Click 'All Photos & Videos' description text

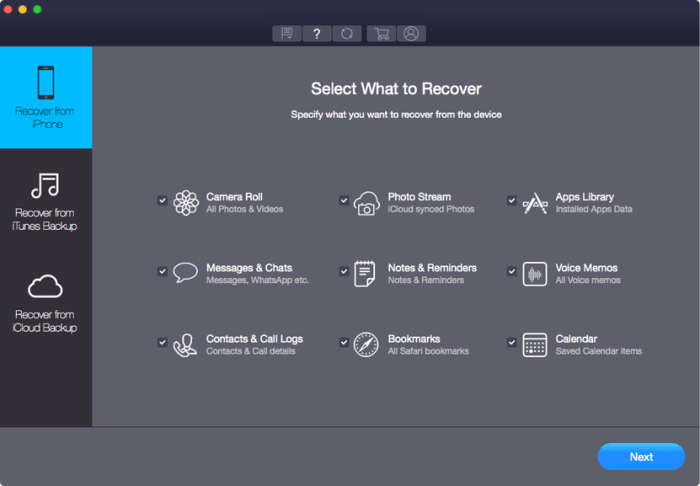coord(245,209)
